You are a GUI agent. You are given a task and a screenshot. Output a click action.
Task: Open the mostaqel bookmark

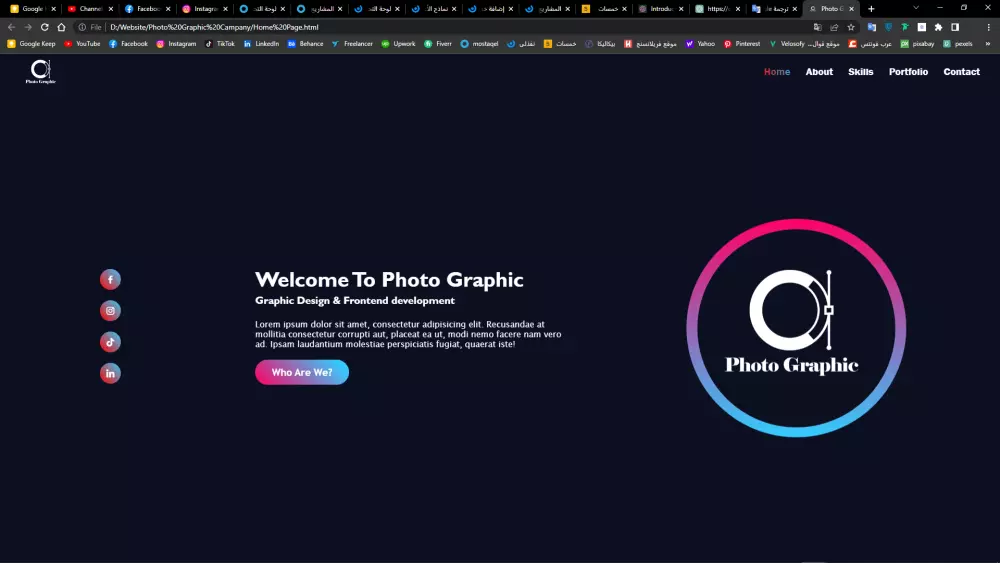[479, 44]
